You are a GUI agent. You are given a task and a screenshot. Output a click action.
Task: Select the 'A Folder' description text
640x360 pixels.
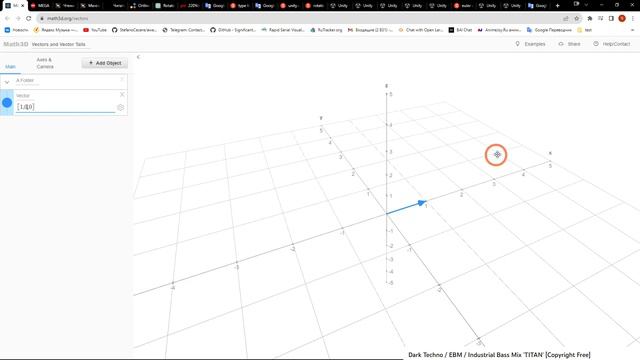[x=25, y=80]
